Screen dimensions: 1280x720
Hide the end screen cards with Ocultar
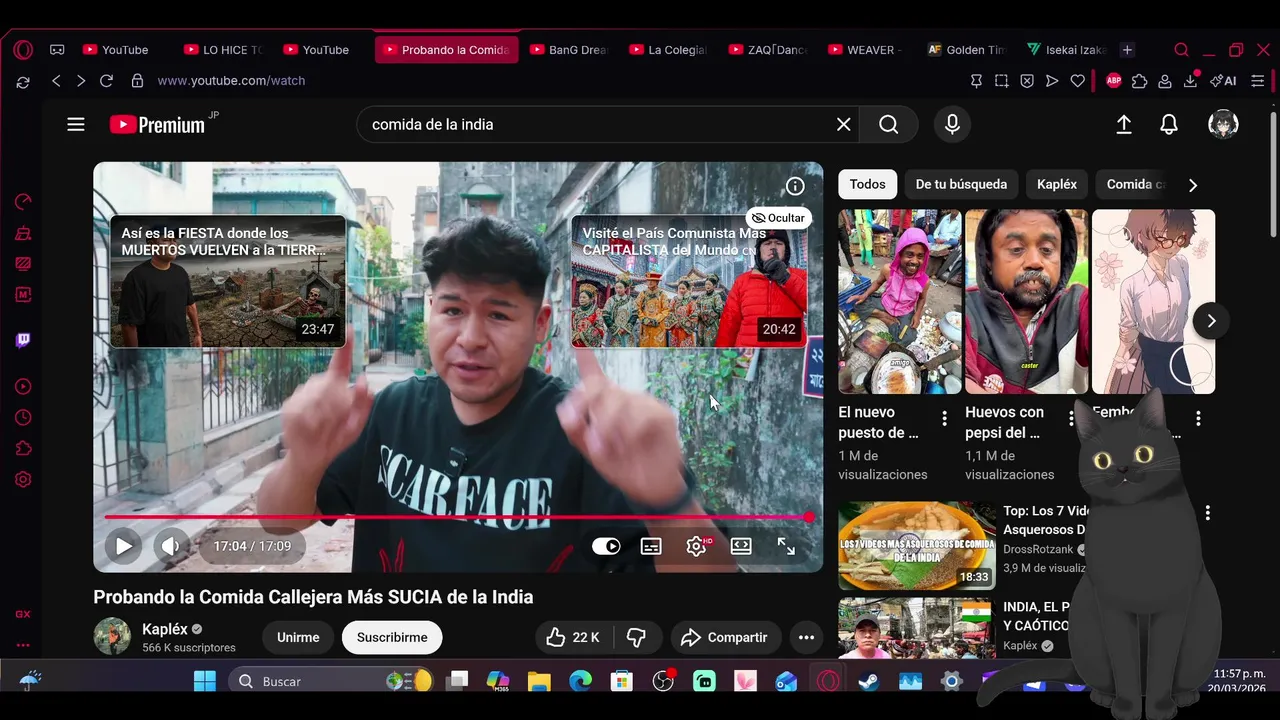click(x=778, y=218)
